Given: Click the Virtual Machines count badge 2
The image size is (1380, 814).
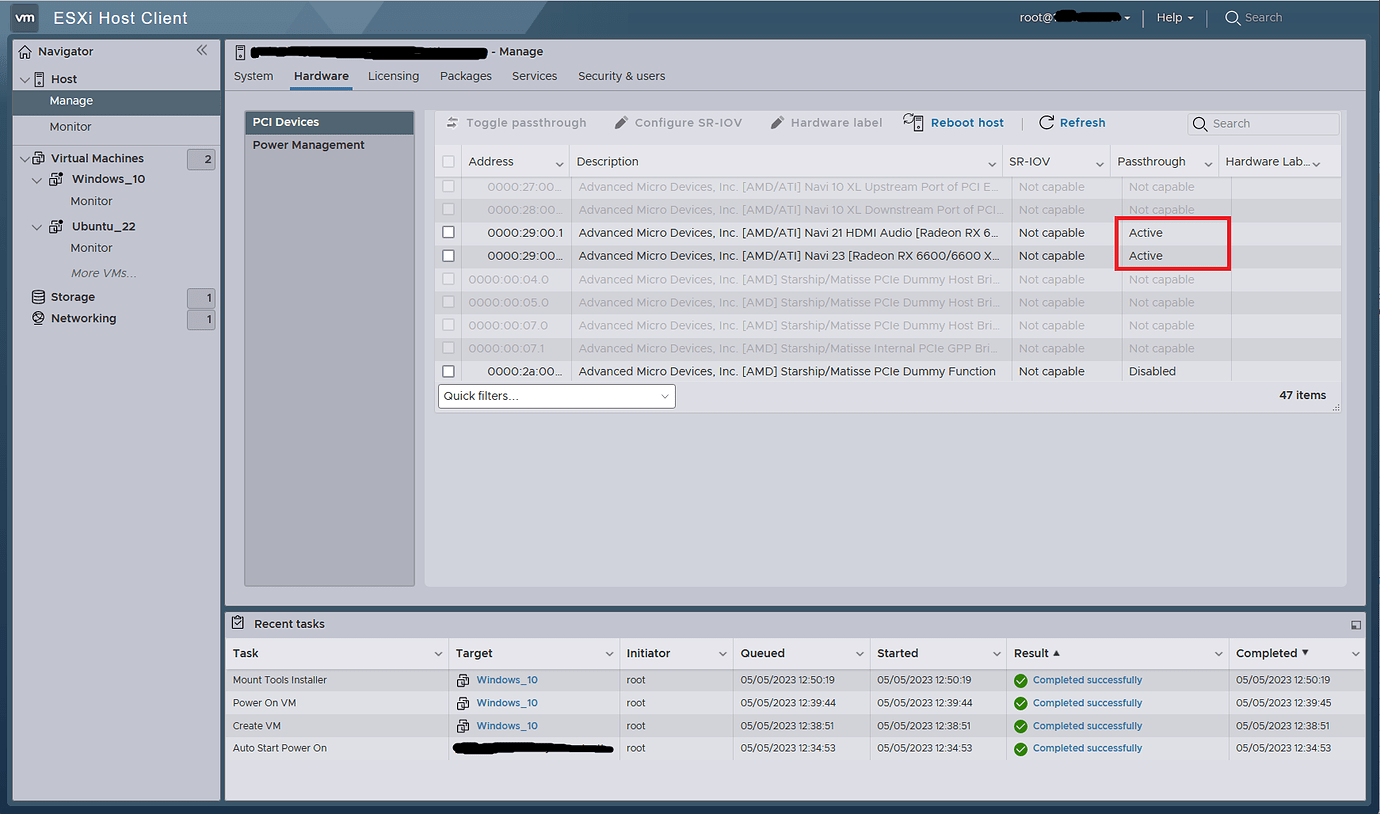Looking at the screenshot, I should click(x=201, y=159).
